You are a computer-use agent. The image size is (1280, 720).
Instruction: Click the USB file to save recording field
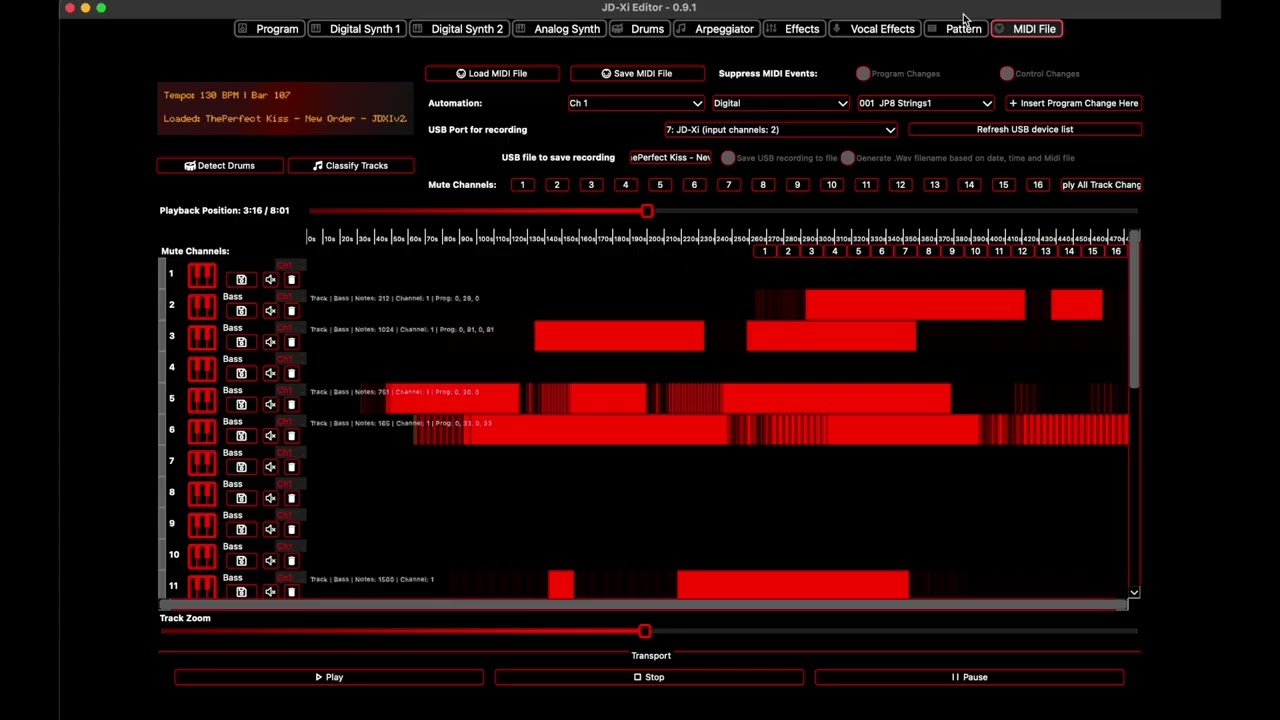click(x=670, y=158)
